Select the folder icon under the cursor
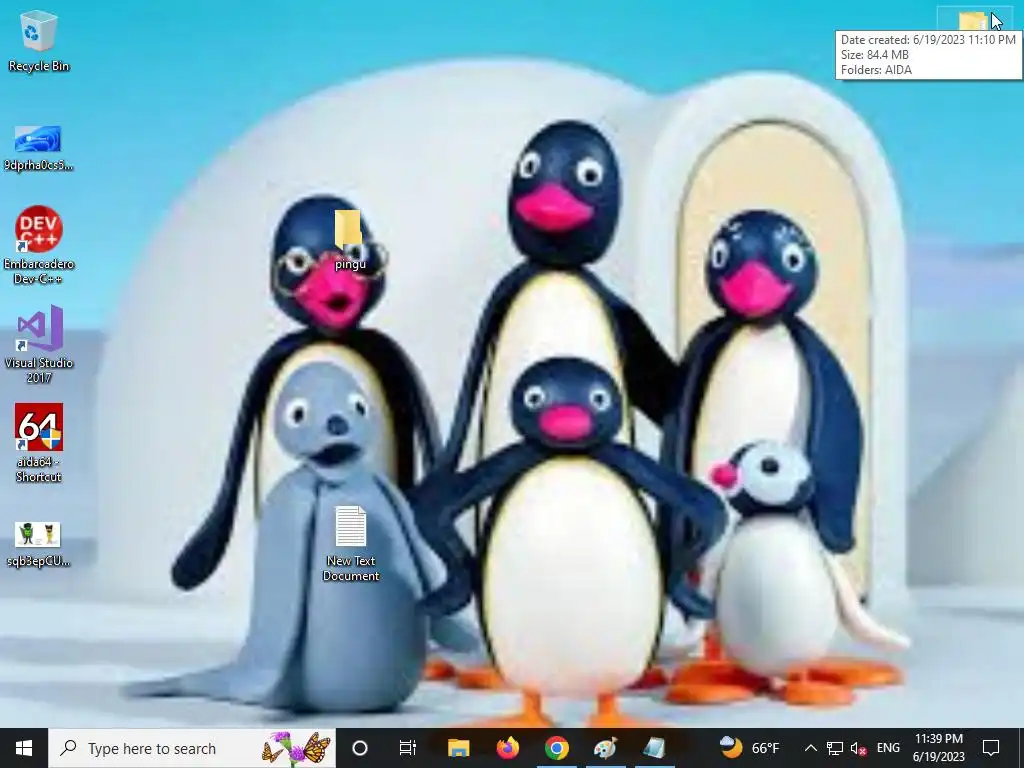1024x768 pixels. (974, 20)
